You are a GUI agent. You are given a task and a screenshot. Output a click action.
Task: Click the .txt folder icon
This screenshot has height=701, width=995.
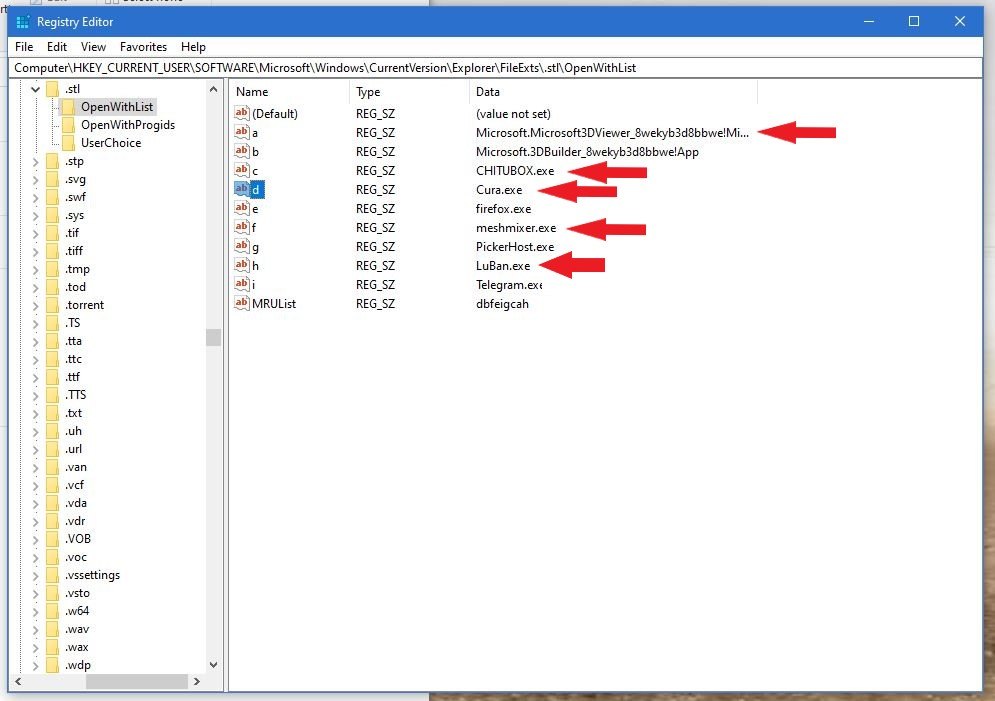53,413
